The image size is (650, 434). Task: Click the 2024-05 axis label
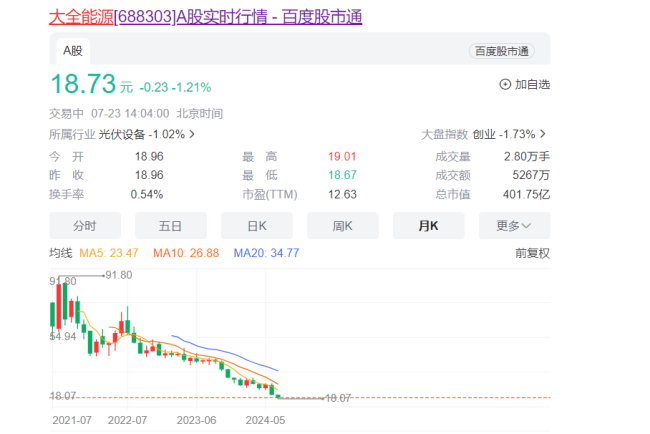(265, 420)
